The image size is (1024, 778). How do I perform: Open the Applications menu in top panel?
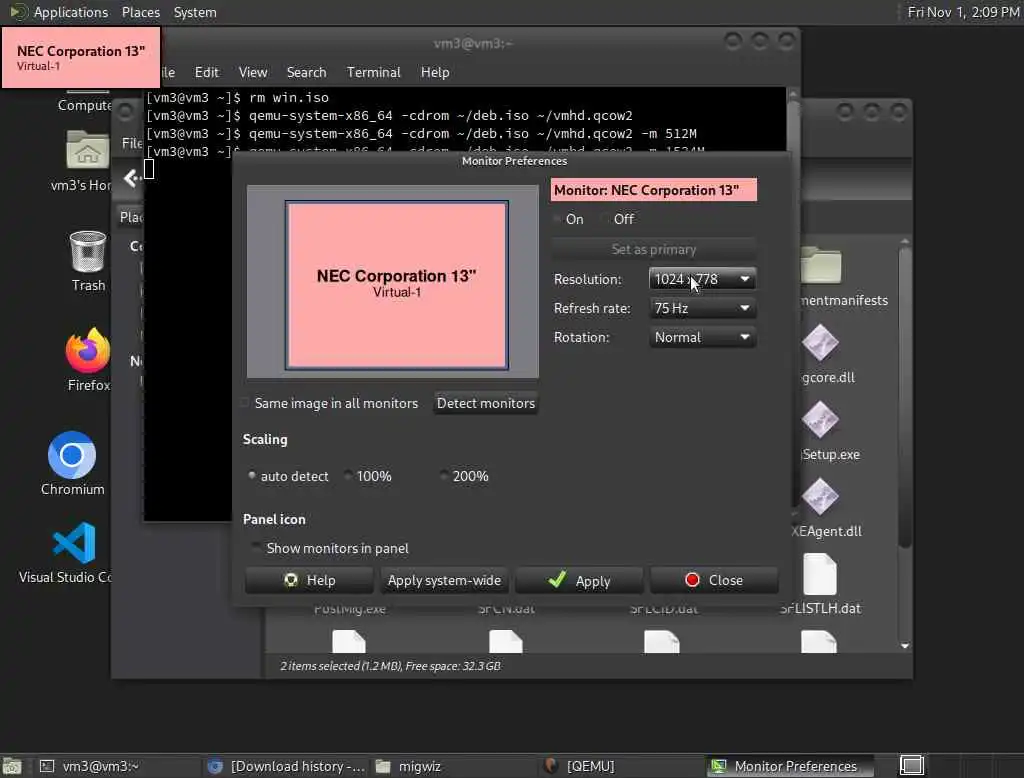click(71, 12)
